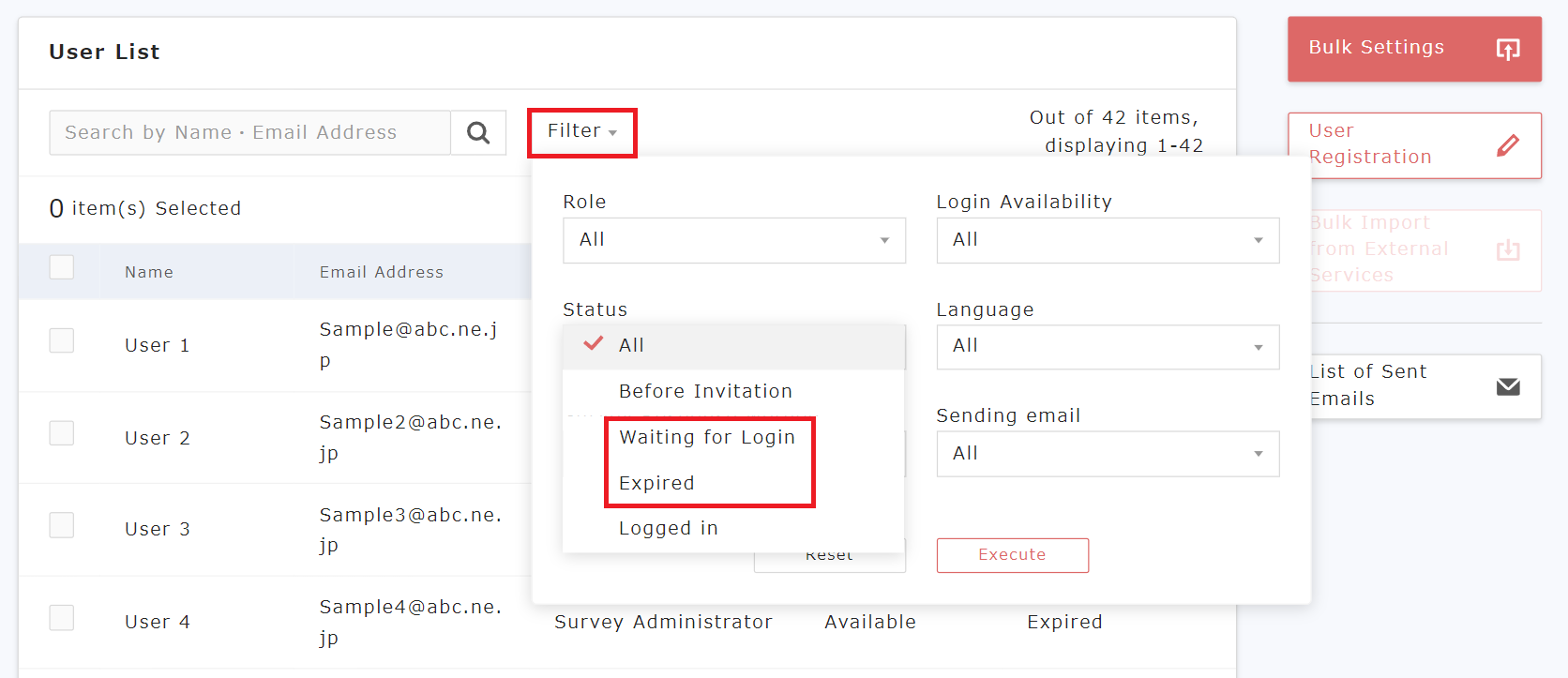Screen dimensions: 1568x678
Task: Toggle the select-all checkbox in table header
Action: click(62, 267)
